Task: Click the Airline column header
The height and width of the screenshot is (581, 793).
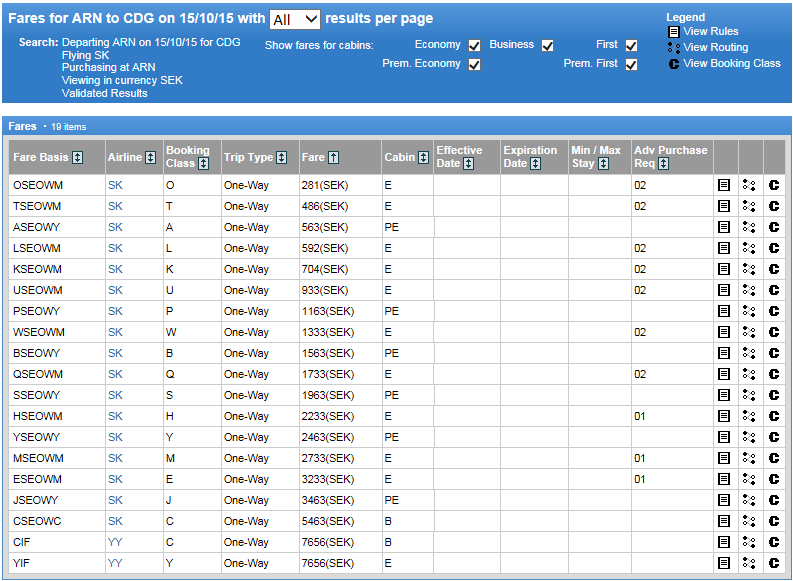Action: click(125, 157)
